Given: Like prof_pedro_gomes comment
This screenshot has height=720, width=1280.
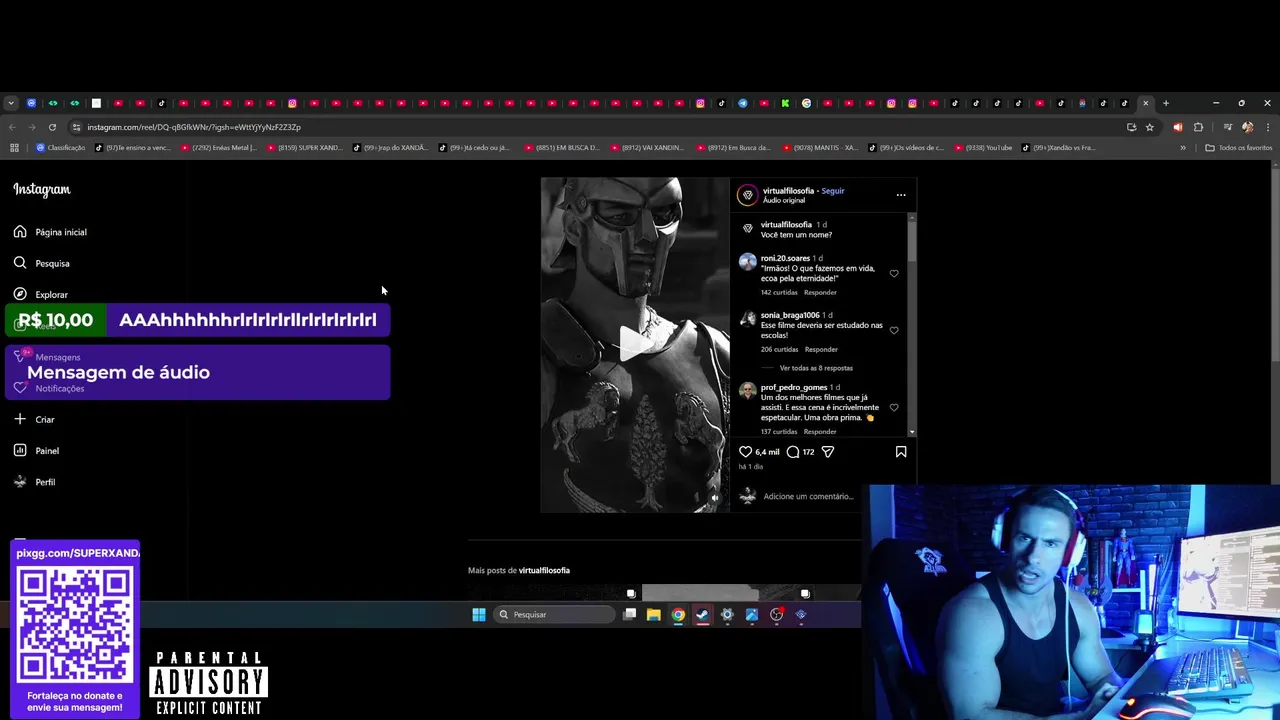Looking at the screenshot, I should click(x=894, y=407).
